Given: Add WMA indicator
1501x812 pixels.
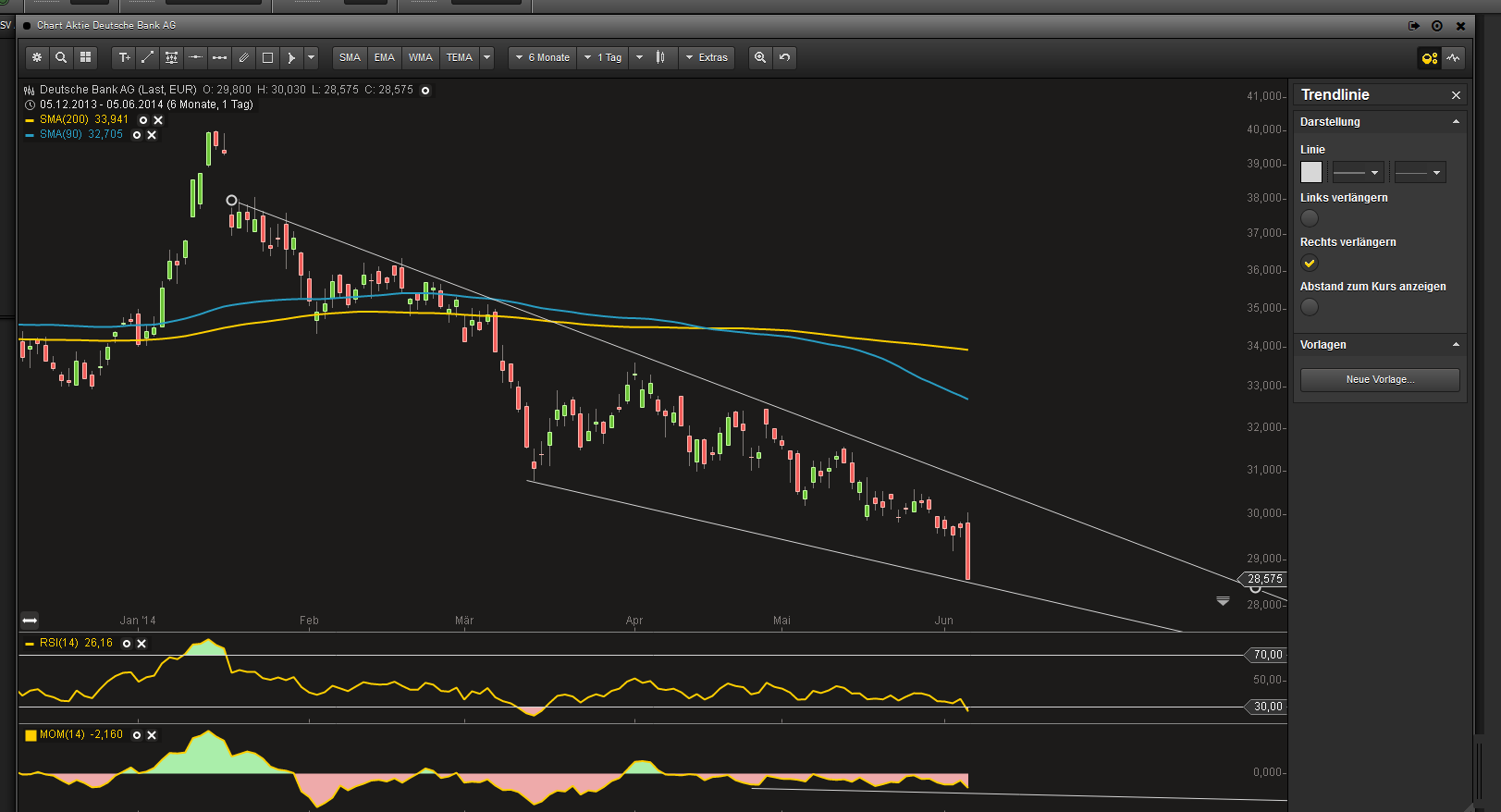Looking at the screenshot, I should pos(421,57).
